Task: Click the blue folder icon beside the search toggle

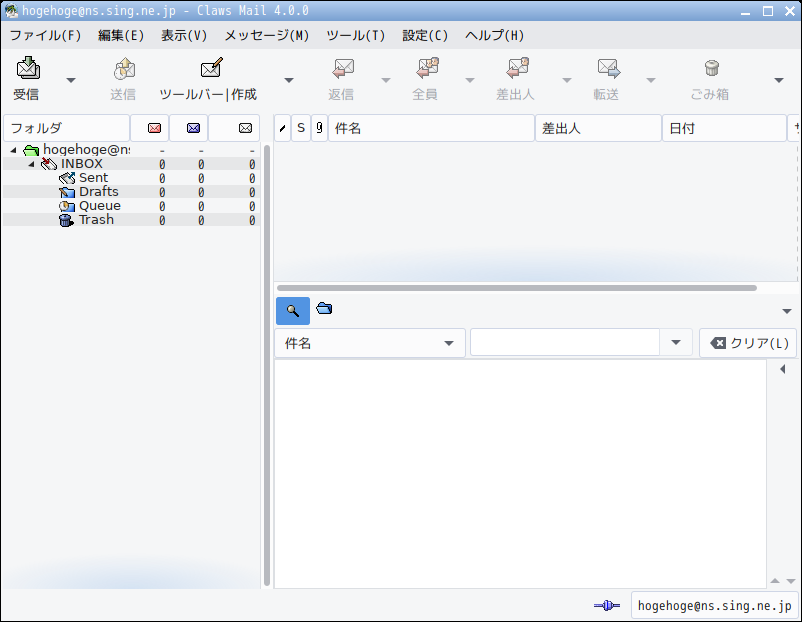Action: tap(324, 308)
